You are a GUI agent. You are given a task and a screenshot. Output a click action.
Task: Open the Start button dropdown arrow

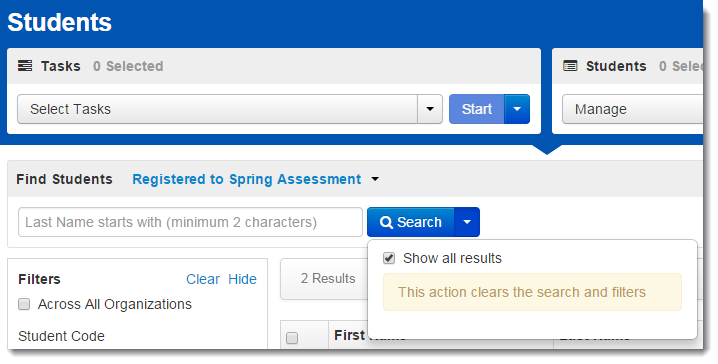tap(517, 109)
